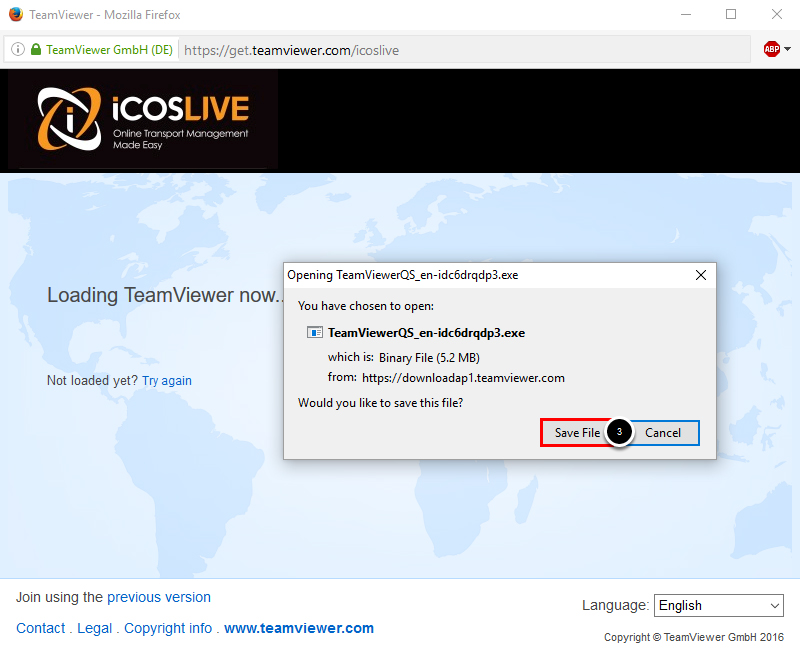Viewport: 800px width, 669px height.
Task: Click the iCOSLIVE logo banner
Action: click(x=143, y=119)
